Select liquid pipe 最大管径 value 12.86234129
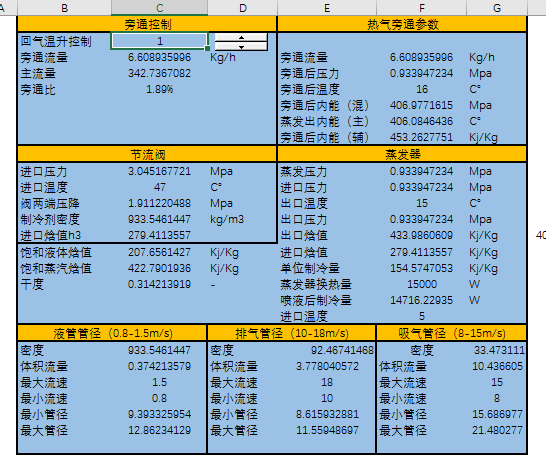This screenshot has width=546, height=470. tap(159, 430)
